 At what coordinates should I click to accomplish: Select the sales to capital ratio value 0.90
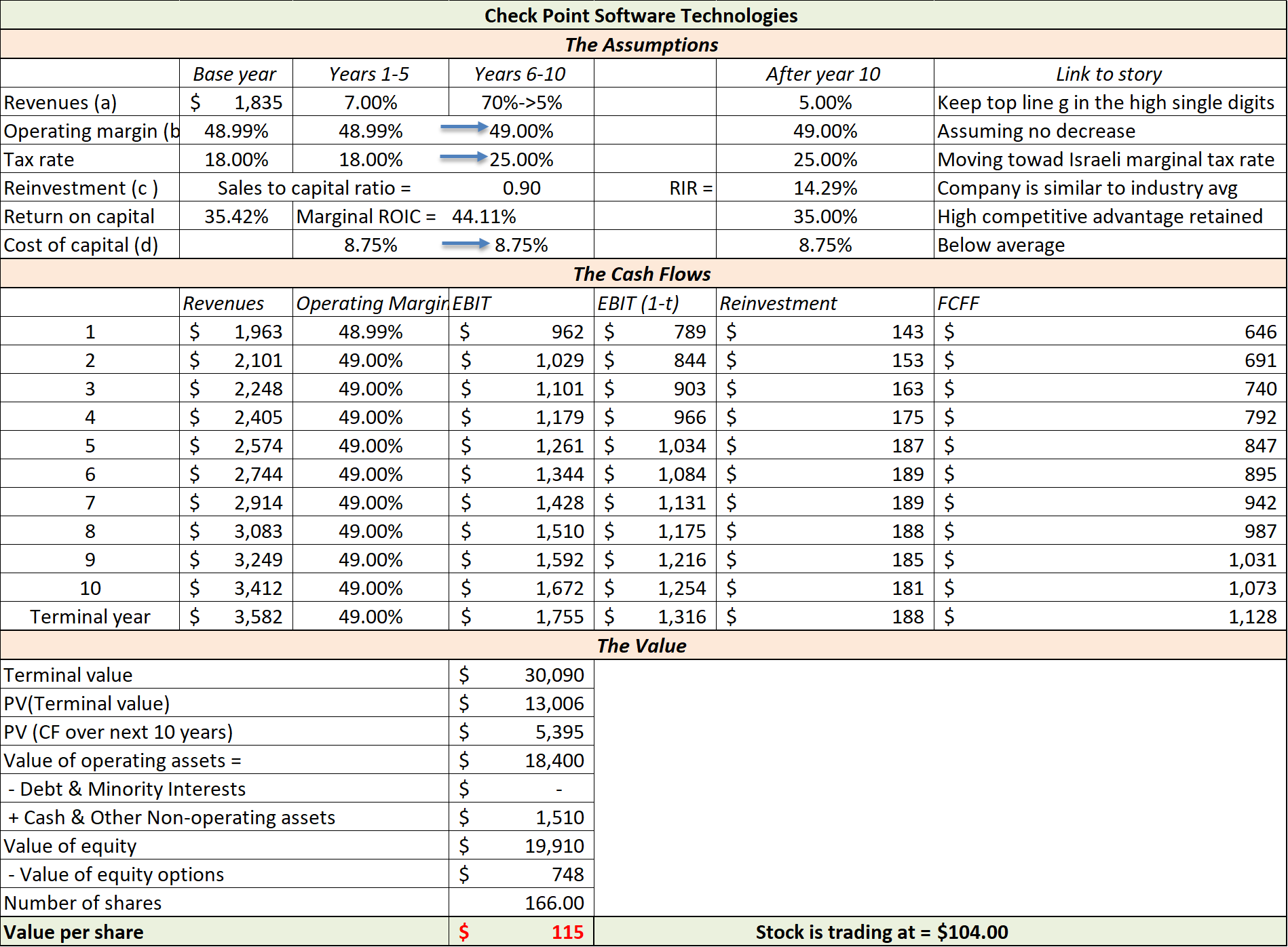point(521,188)
